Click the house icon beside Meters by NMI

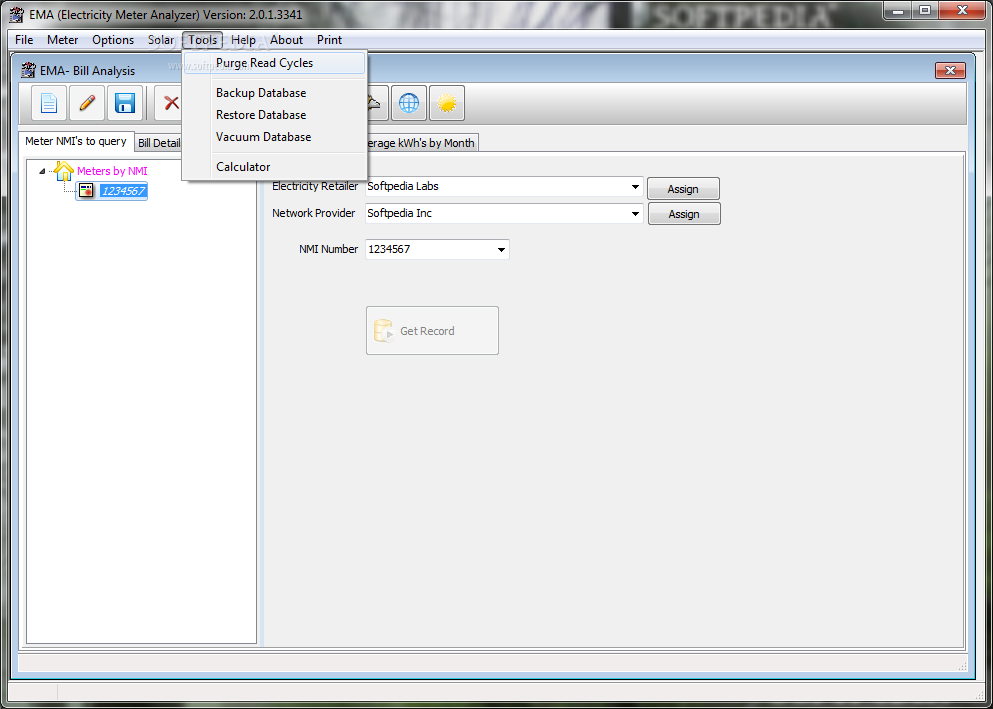click(x=63, y=171)
